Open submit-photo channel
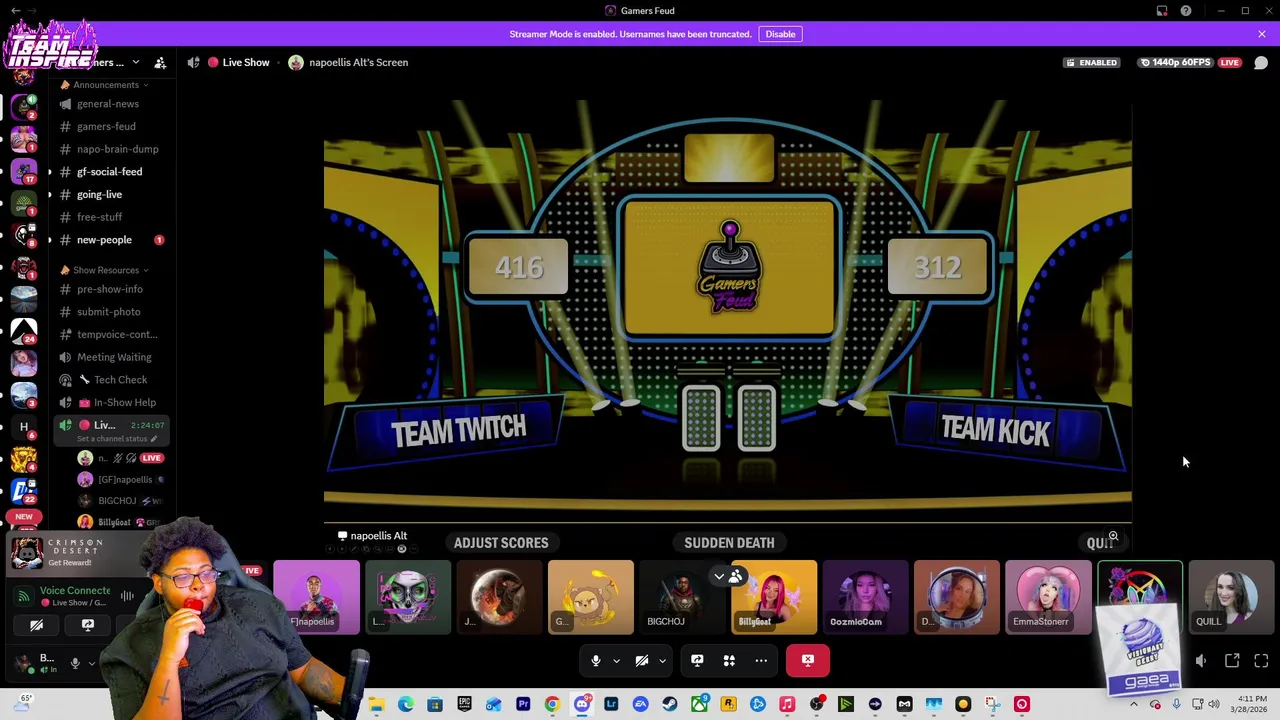 pos(110,312)
